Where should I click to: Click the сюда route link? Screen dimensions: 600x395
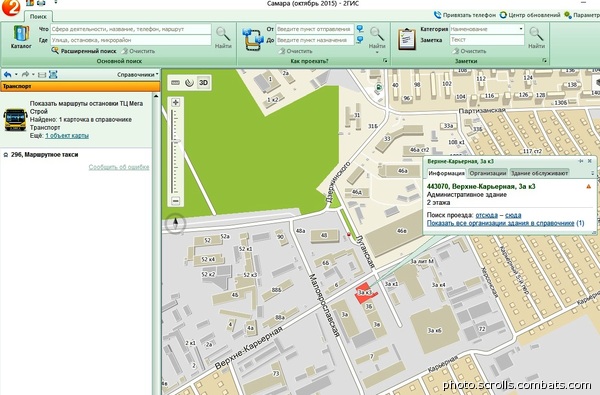[x=513, y=215]
